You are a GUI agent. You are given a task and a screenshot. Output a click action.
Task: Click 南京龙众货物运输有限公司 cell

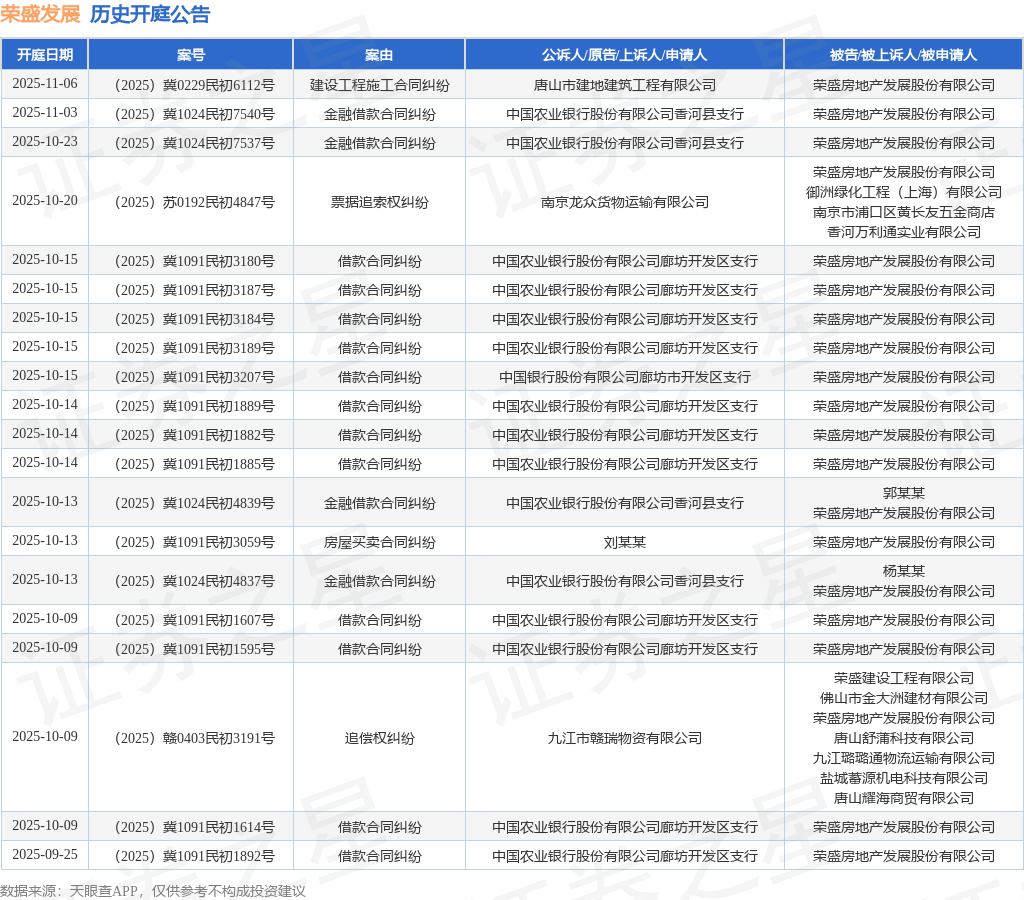(x=624, y=202)
